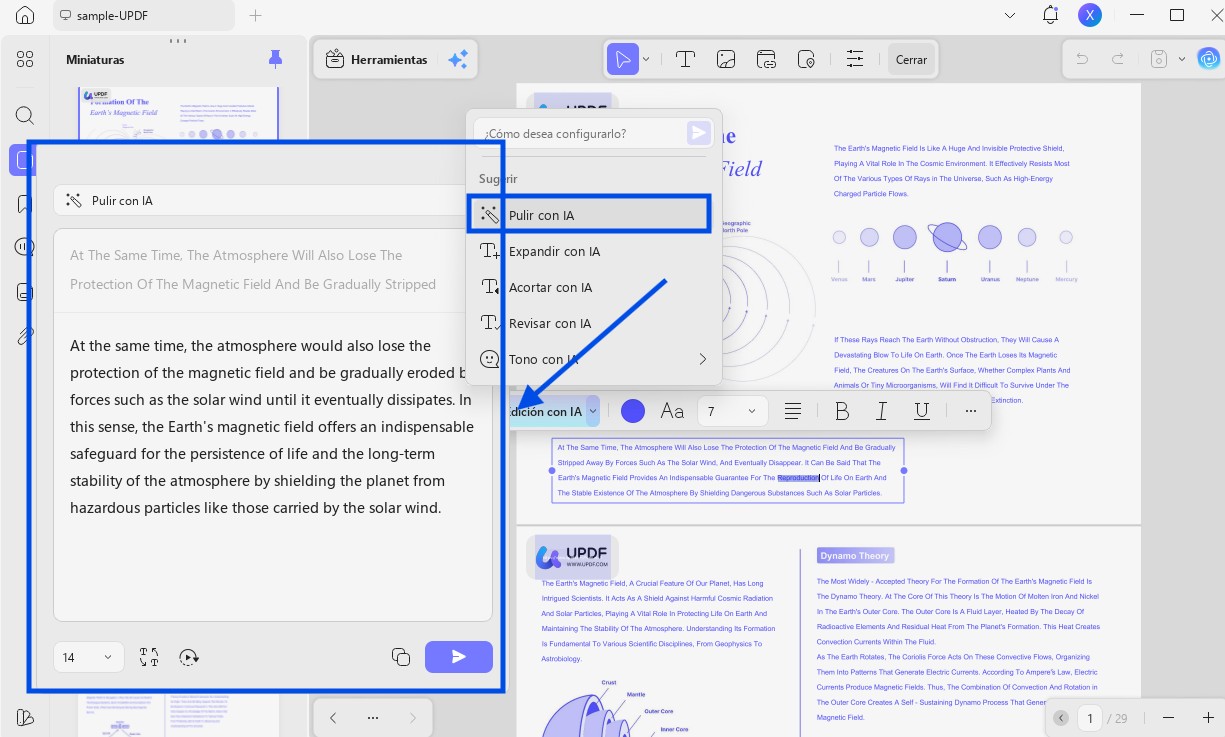Open the search icon in left sidebar

click(25, 115)
